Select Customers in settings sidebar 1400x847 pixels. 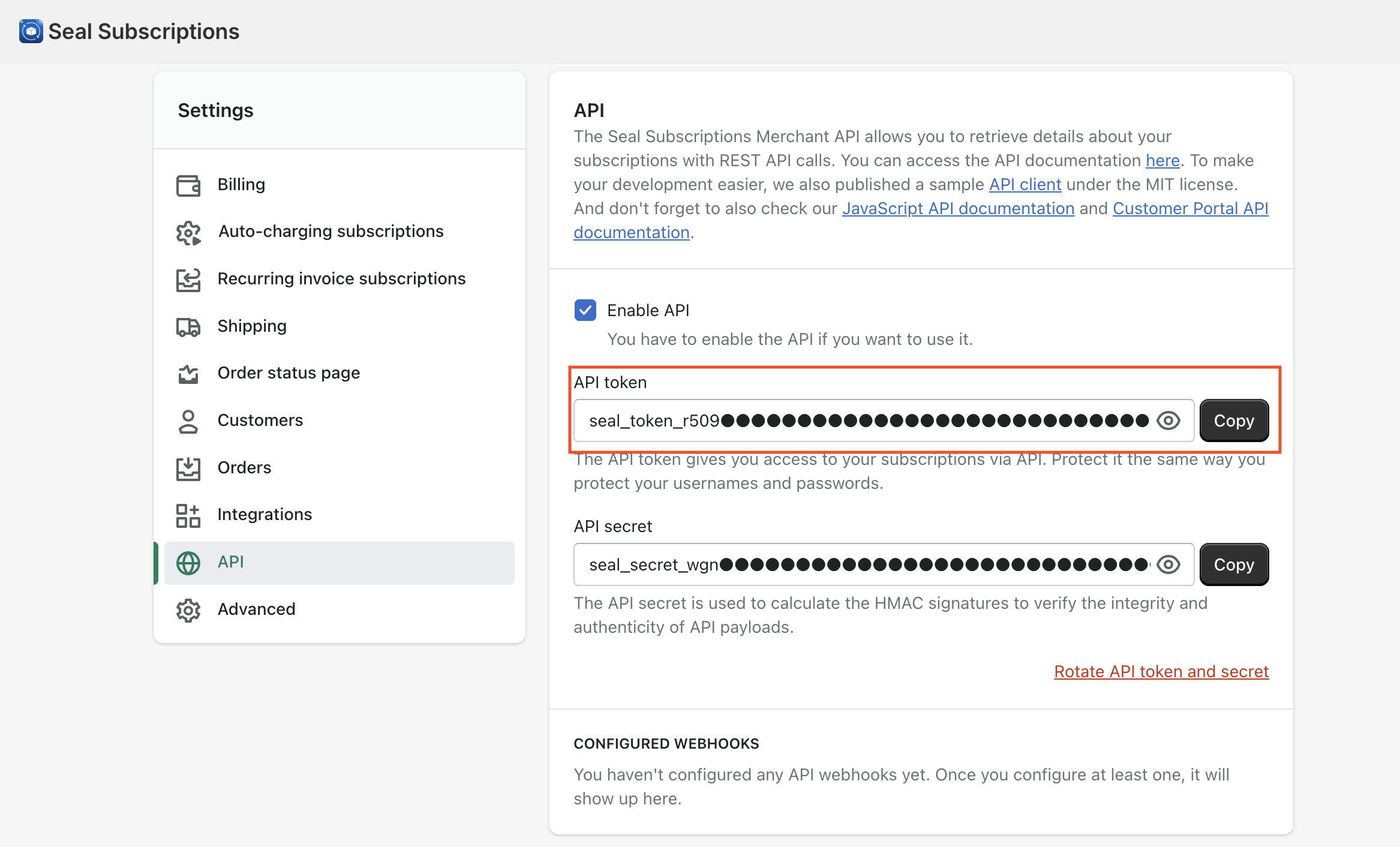[340, 421]
